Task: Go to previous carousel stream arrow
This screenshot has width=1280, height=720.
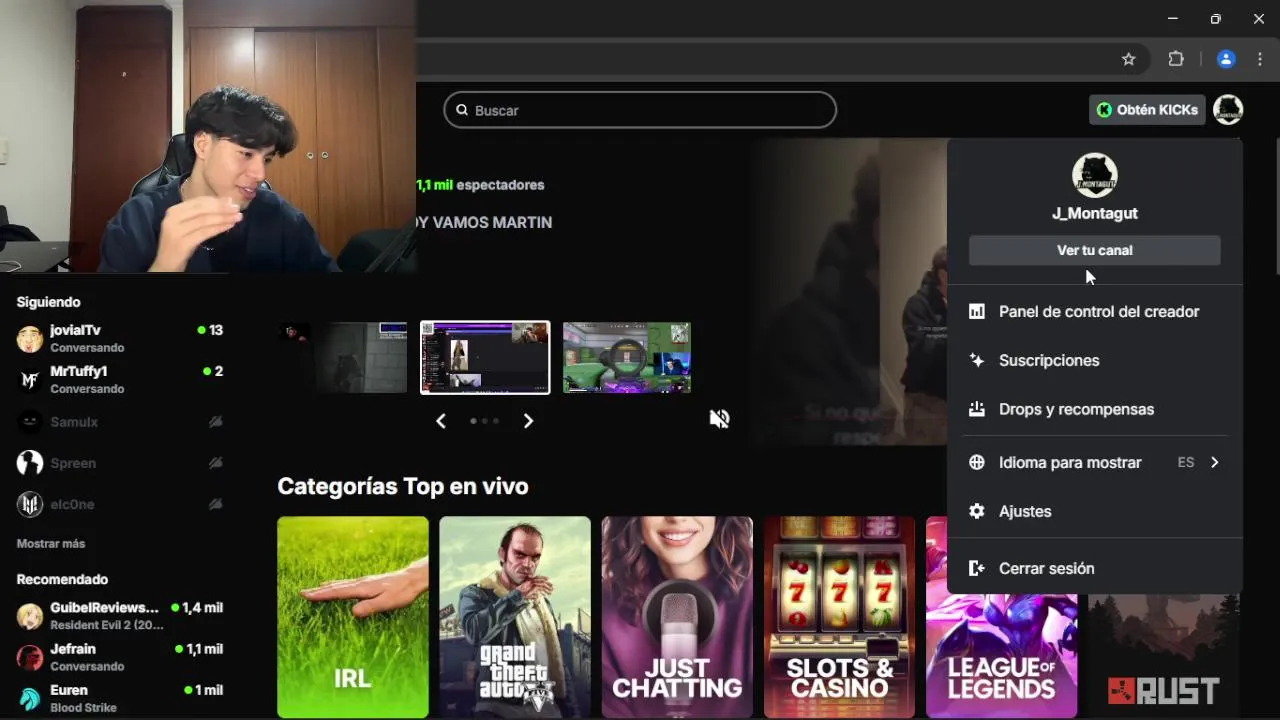Action: (x=441, y=421)
